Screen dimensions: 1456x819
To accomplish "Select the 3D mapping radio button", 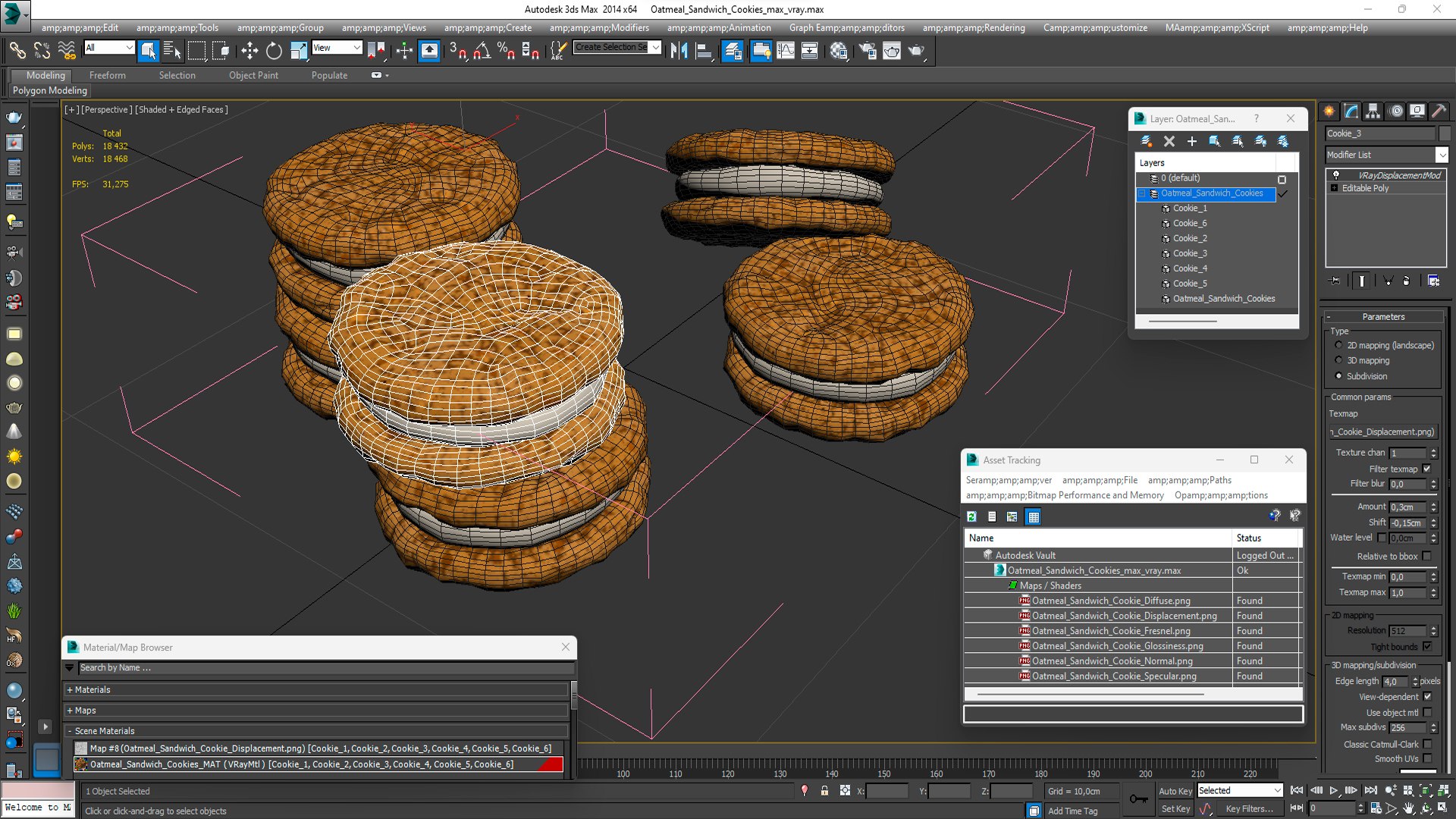I will tap(1338, 360).
